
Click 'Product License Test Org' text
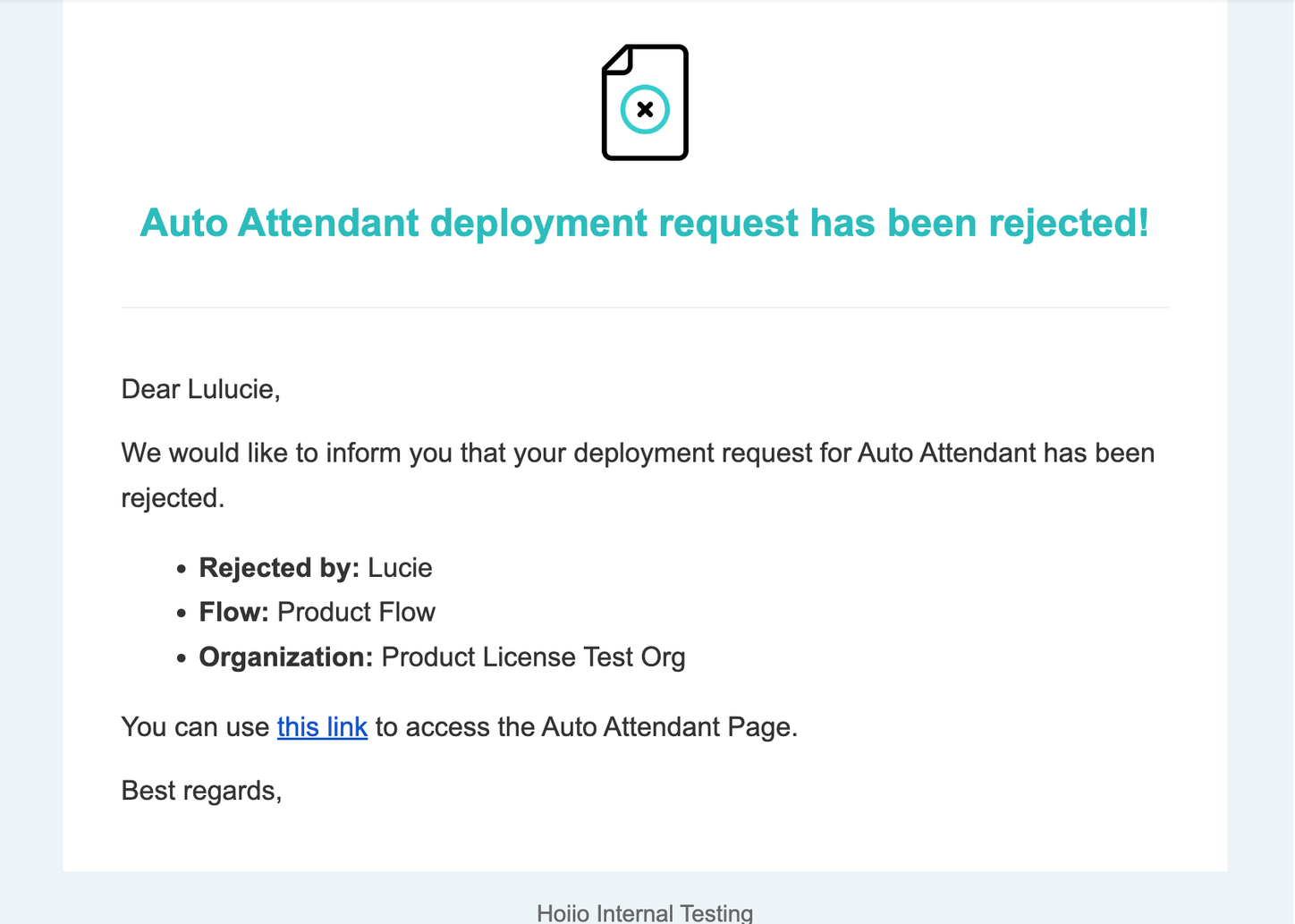(533, 657)
